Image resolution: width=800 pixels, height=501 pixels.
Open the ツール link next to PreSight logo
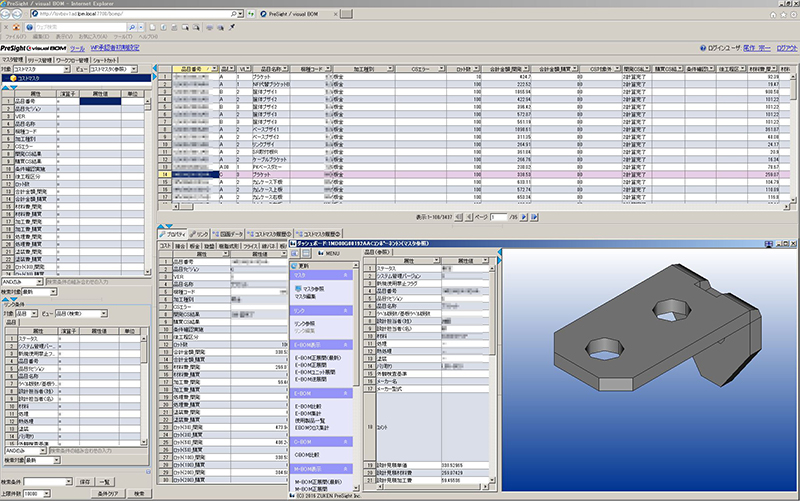pos(77,48)
